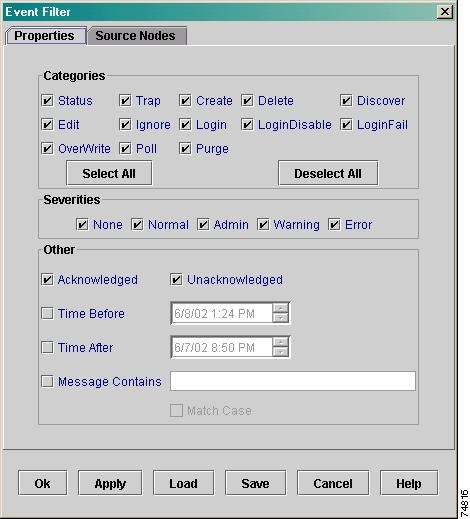
Task: Uncheck the Acknowledged checkbox
Action: click(x=47, y=280)
